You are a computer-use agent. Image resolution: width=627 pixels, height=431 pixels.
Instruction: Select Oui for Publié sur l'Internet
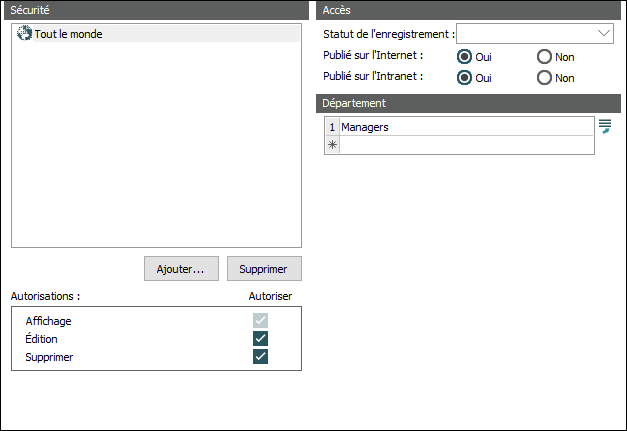tap(465, 57)
